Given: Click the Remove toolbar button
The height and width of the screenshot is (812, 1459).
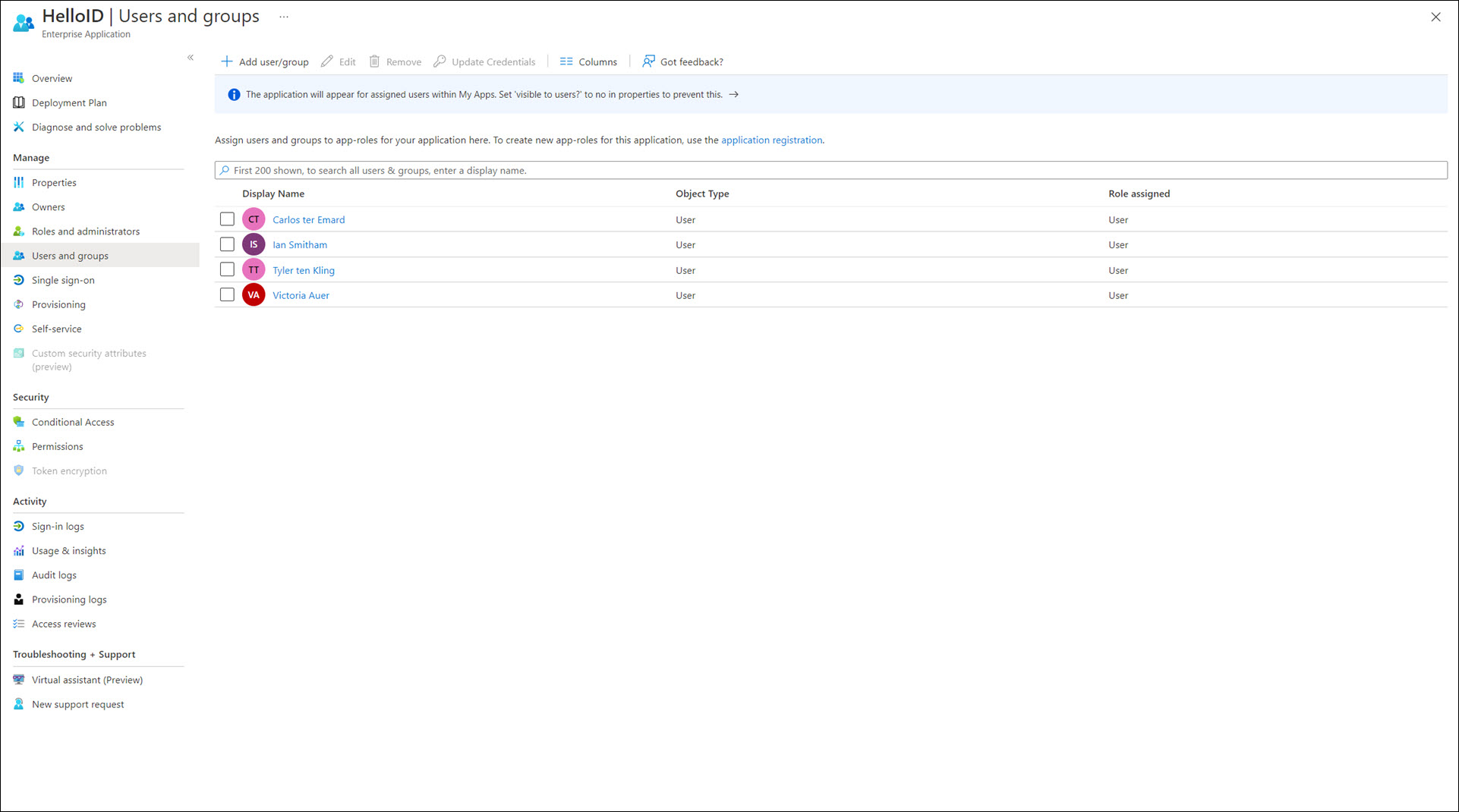Looking at the screenshot, I should (x=395, y=61).
